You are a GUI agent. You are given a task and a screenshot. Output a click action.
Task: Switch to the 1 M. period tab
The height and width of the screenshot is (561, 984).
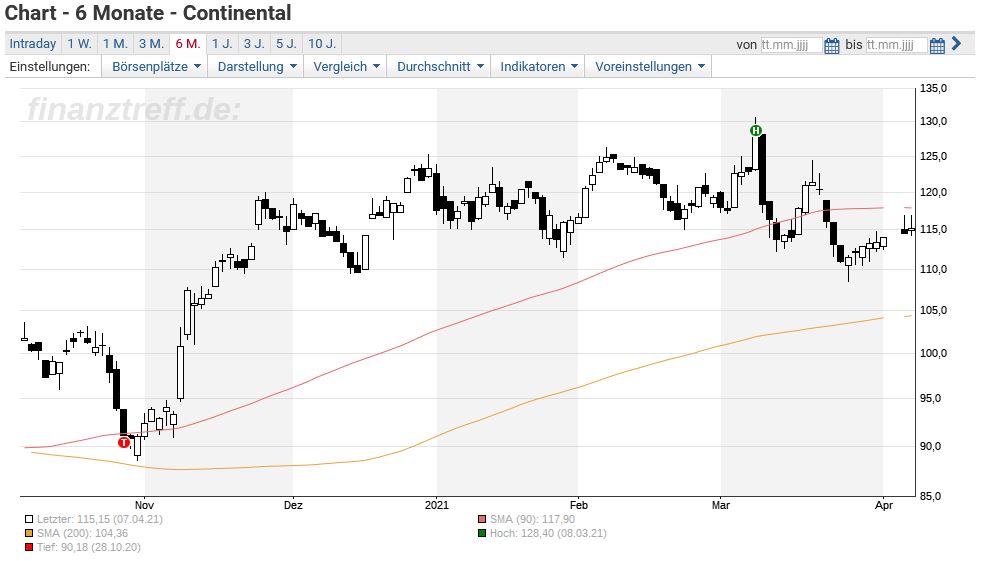[115, 43]
